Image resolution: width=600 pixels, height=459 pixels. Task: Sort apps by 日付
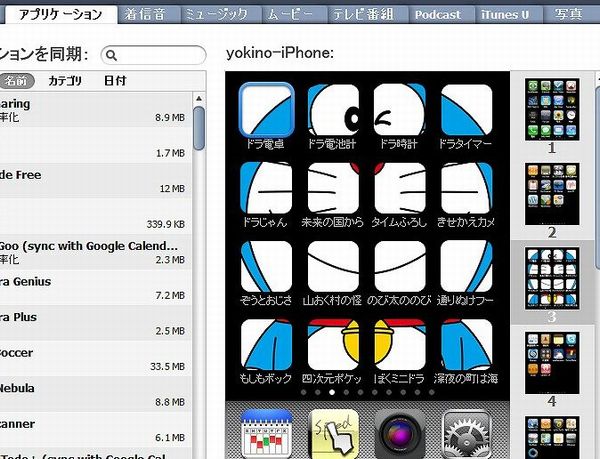click(x=115, y=81)
